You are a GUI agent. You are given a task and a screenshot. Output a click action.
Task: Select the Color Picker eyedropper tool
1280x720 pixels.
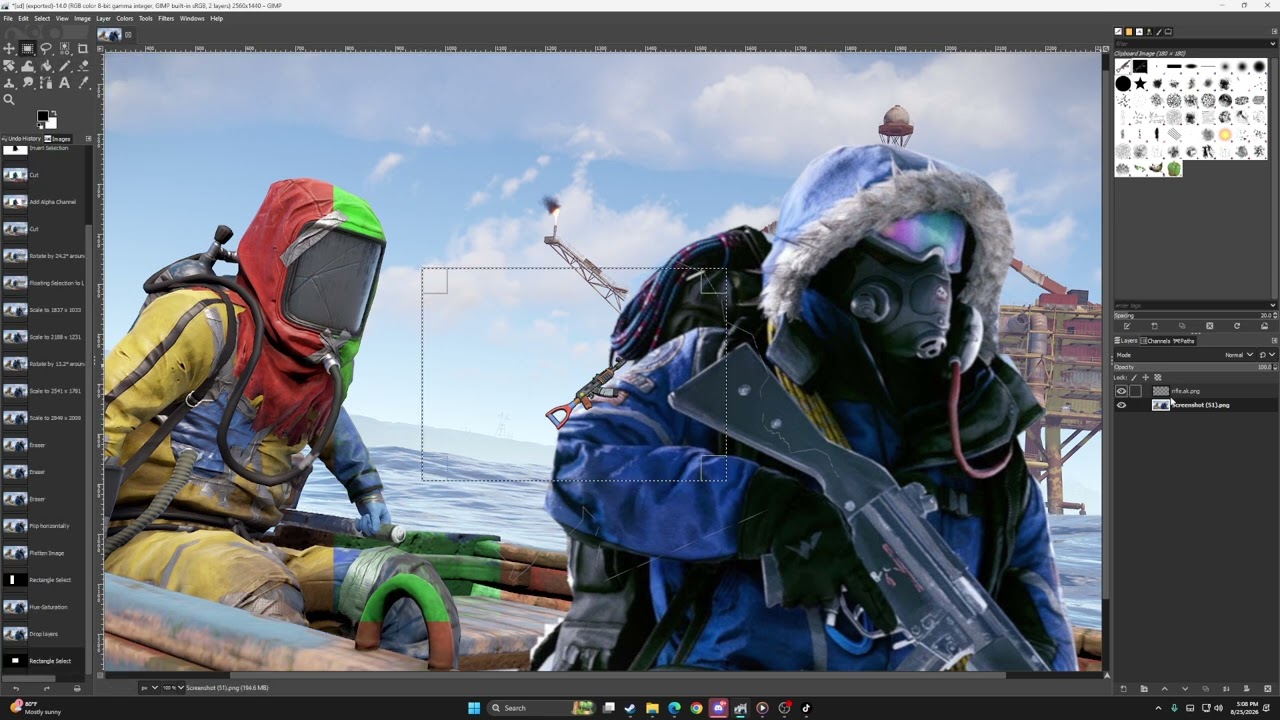[x=83, y=83]
